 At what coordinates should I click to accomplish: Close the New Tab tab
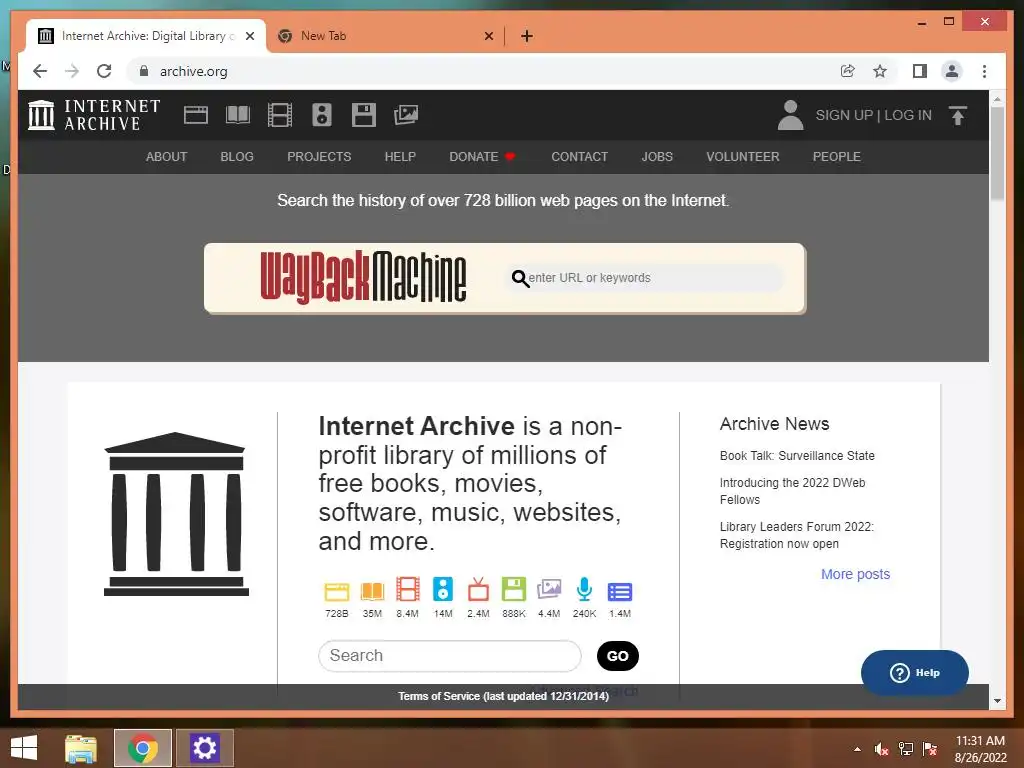488,36
